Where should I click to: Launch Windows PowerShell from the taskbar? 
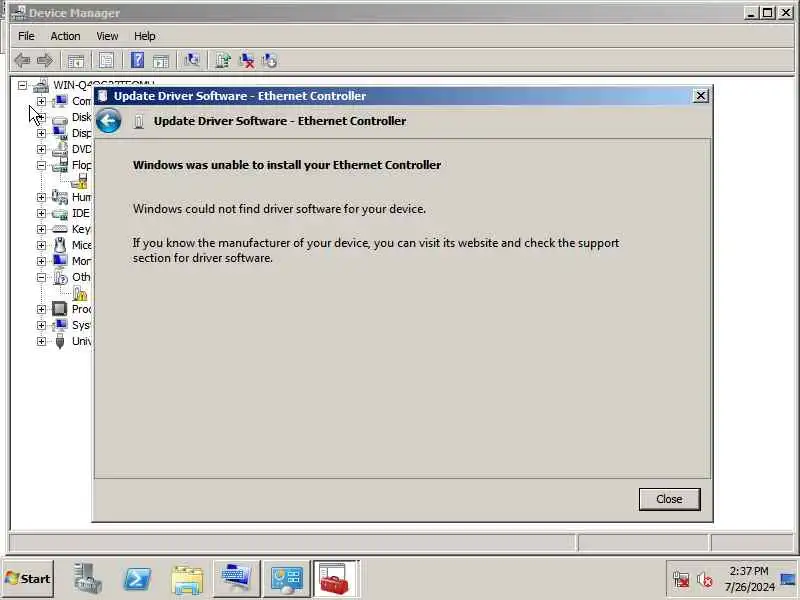pos(137,579)
